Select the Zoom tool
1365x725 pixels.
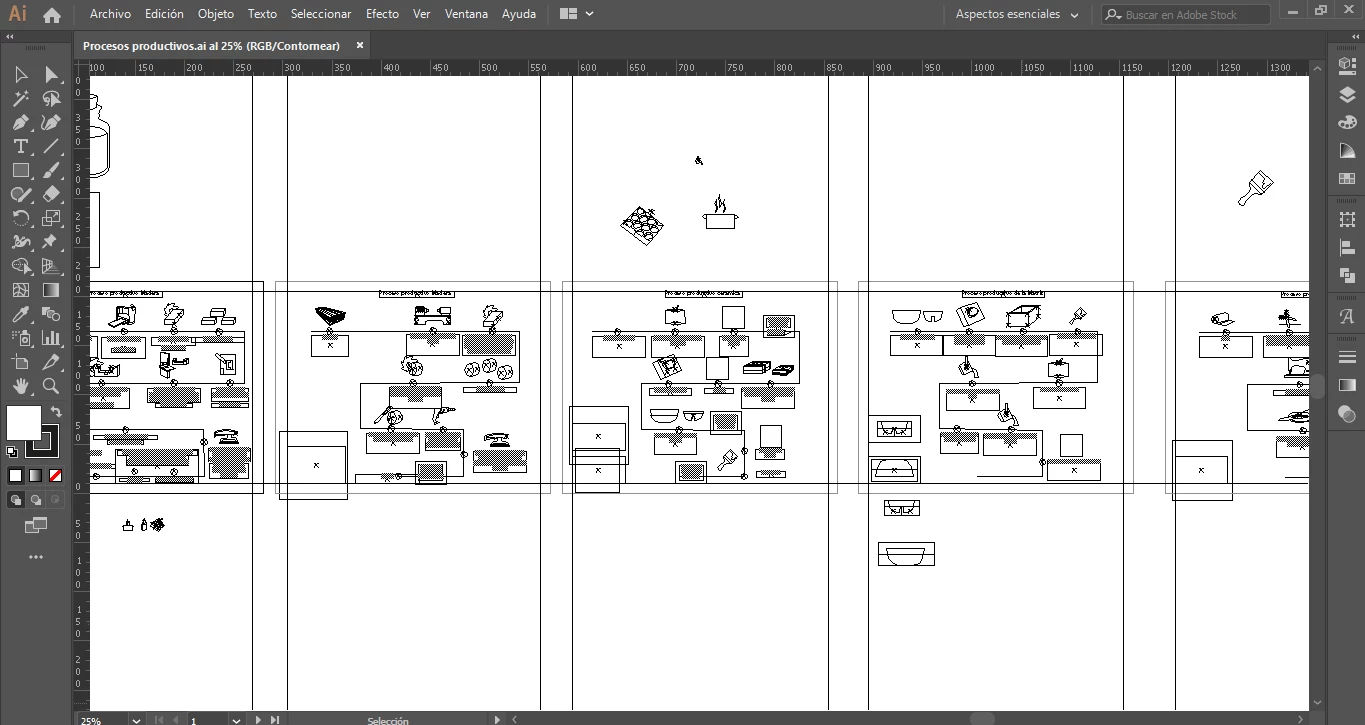(51, 385)
